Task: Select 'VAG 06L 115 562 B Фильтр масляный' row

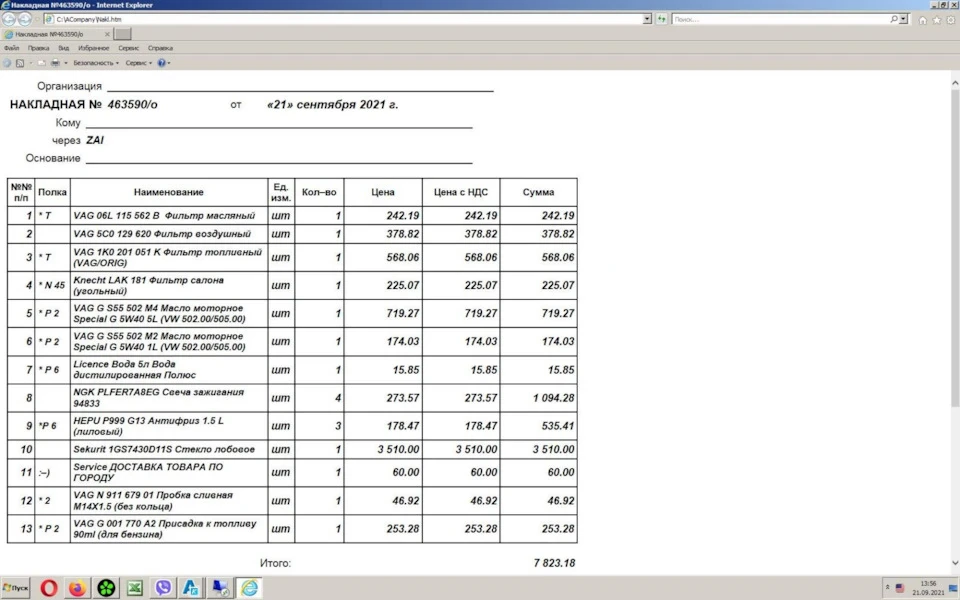Action: [x=292, y=216]
